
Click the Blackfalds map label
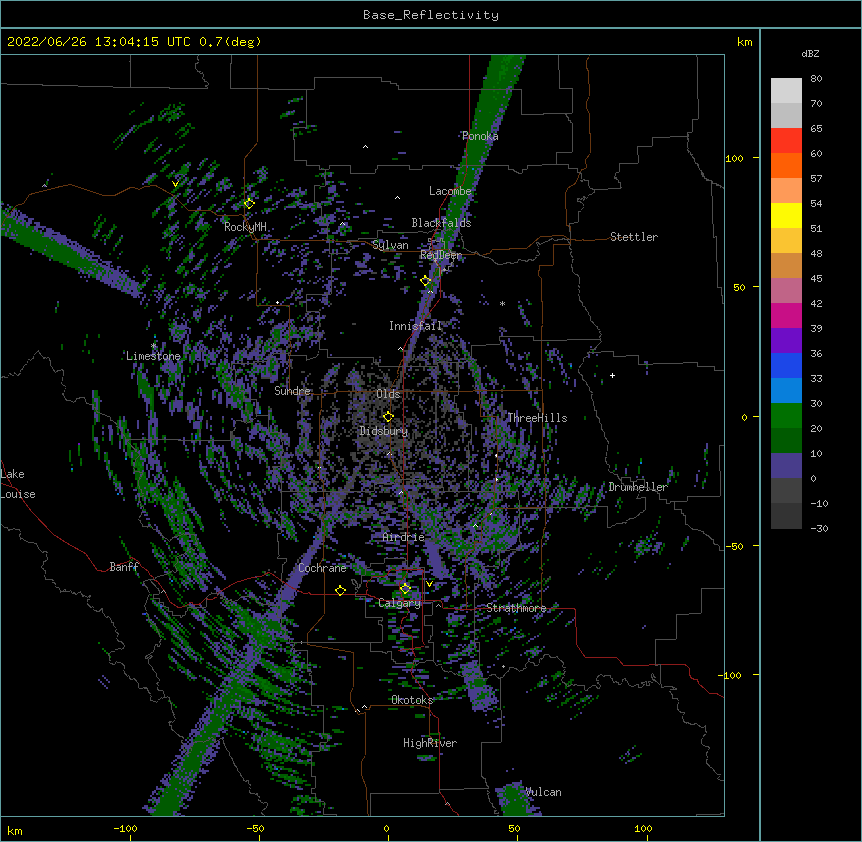(x=441, y=223)
